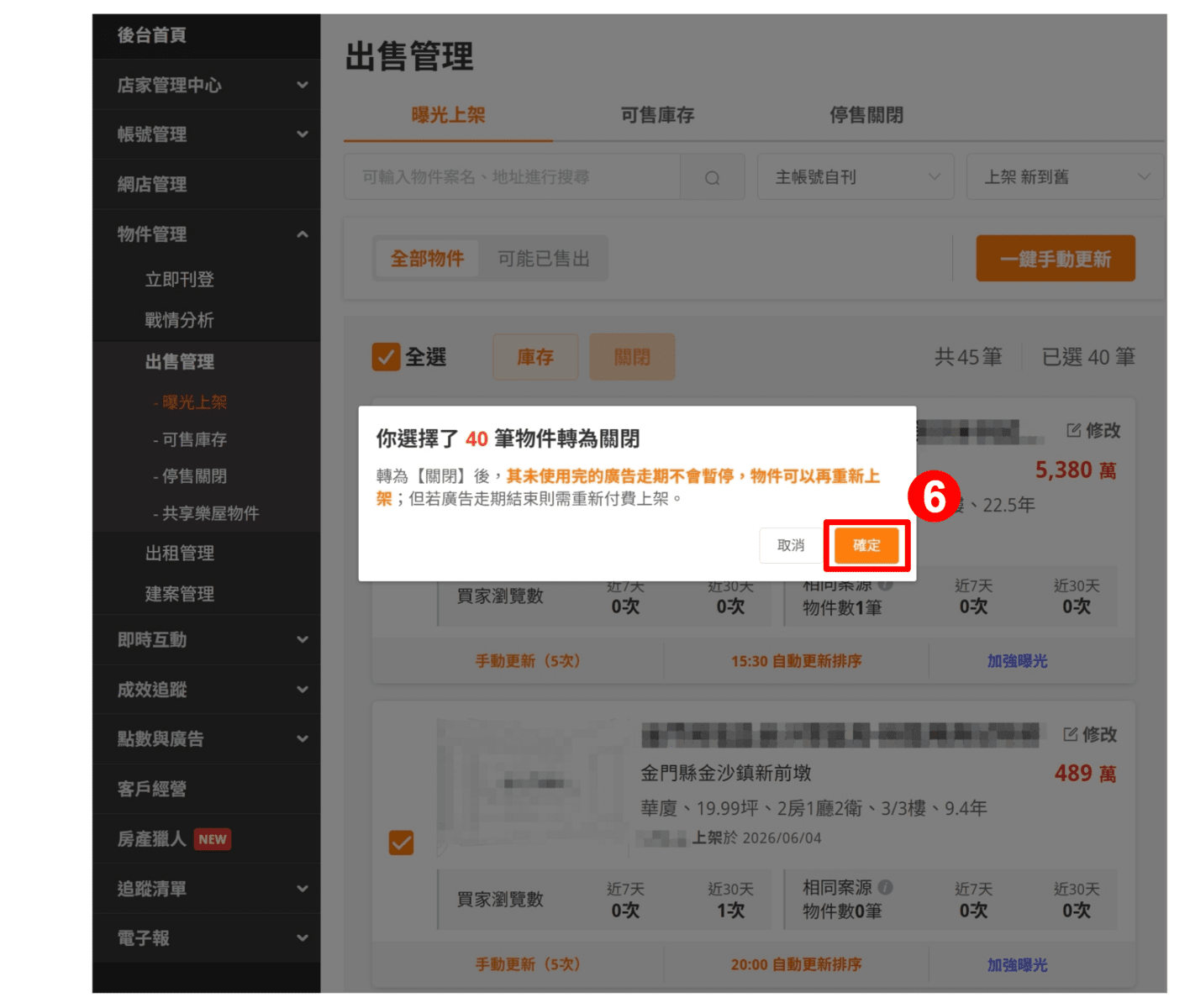Expand the 電子報 sidebar menu

[206, 938]
